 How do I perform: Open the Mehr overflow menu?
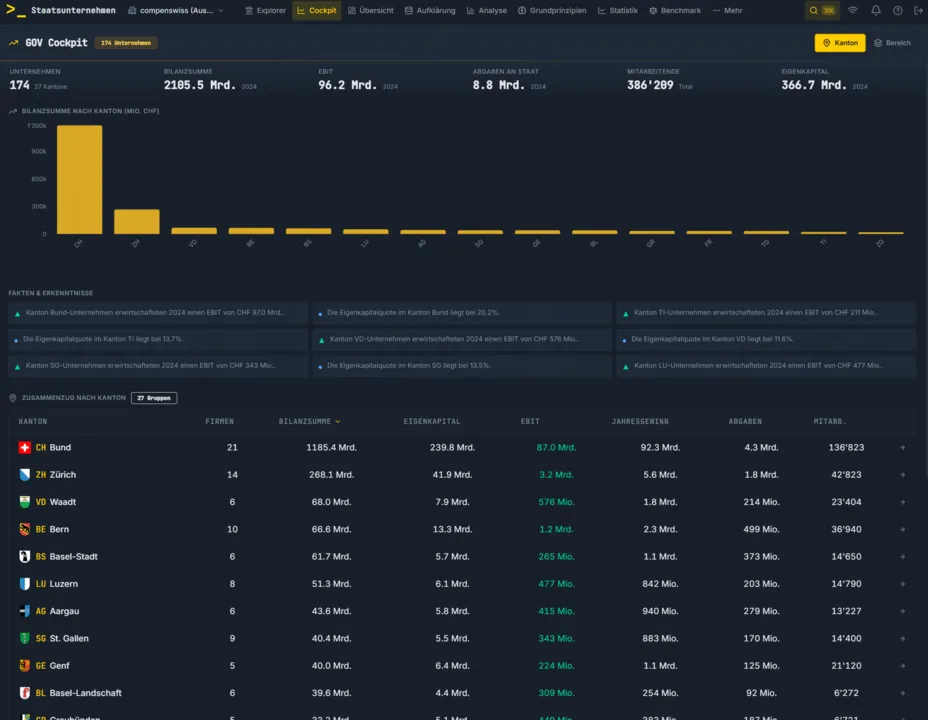click(x=727, y=11)
